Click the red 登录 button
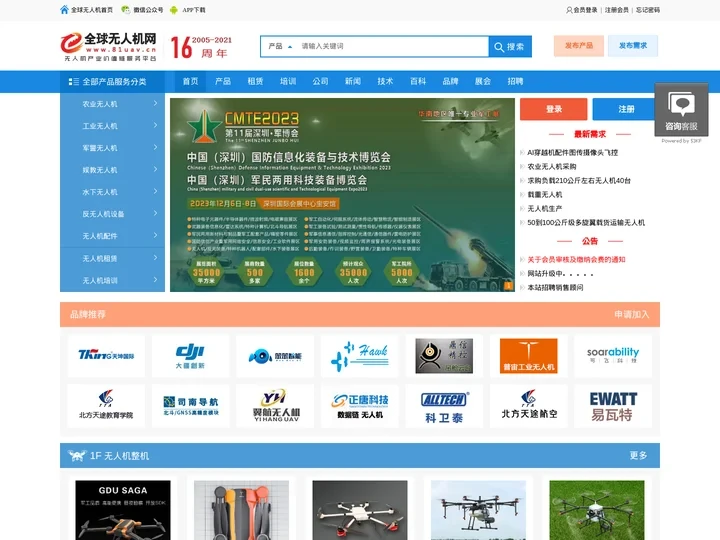Viewport: 720px width, 540px height. tap(554, 109)
